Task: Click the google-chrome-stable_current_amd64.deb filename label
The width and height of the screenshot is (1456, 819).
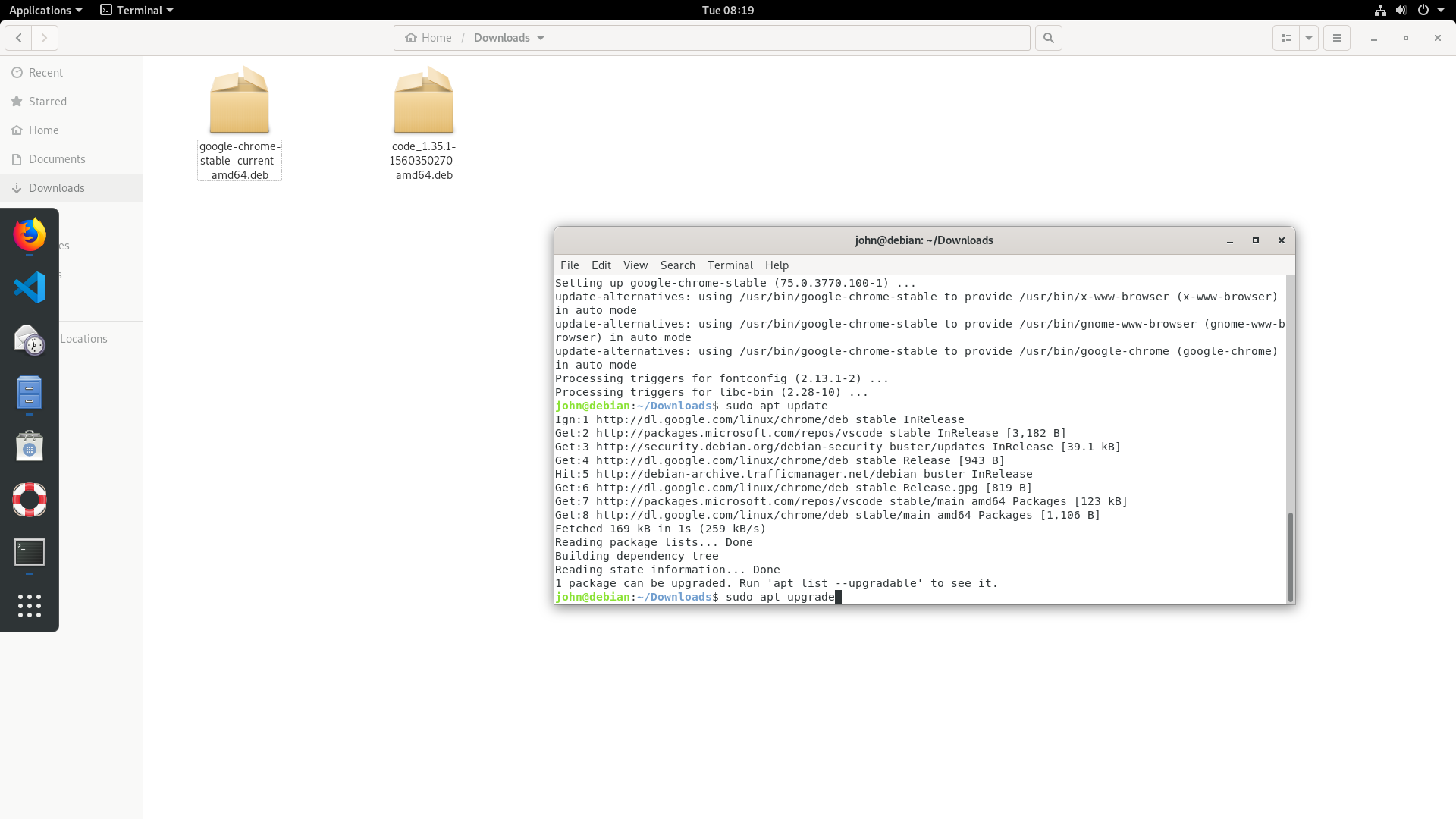Action: 240,161
